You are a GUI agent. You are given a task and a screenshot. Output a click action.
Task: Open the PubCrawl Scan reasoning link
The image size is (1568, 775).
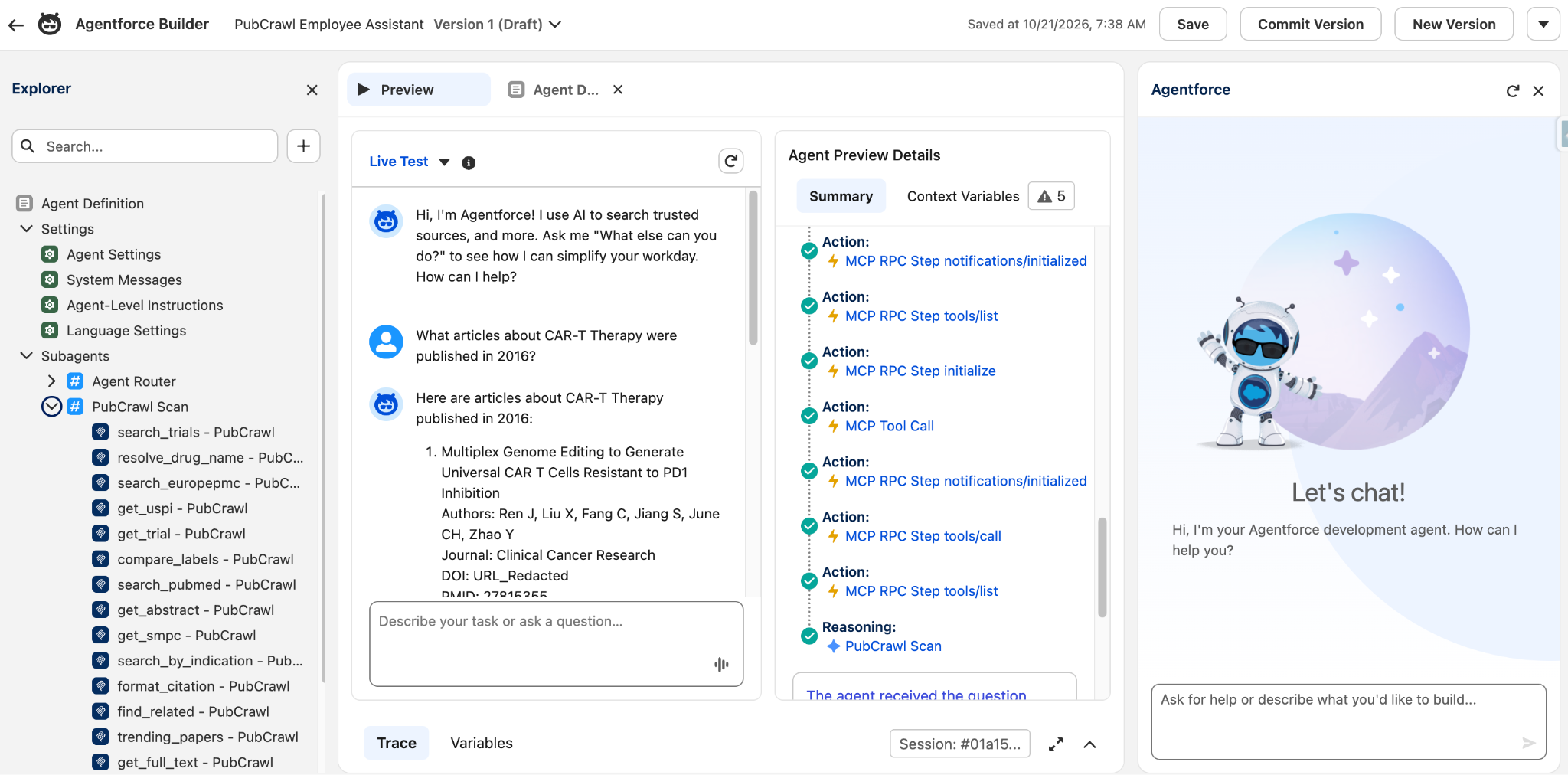pos(893,646)
